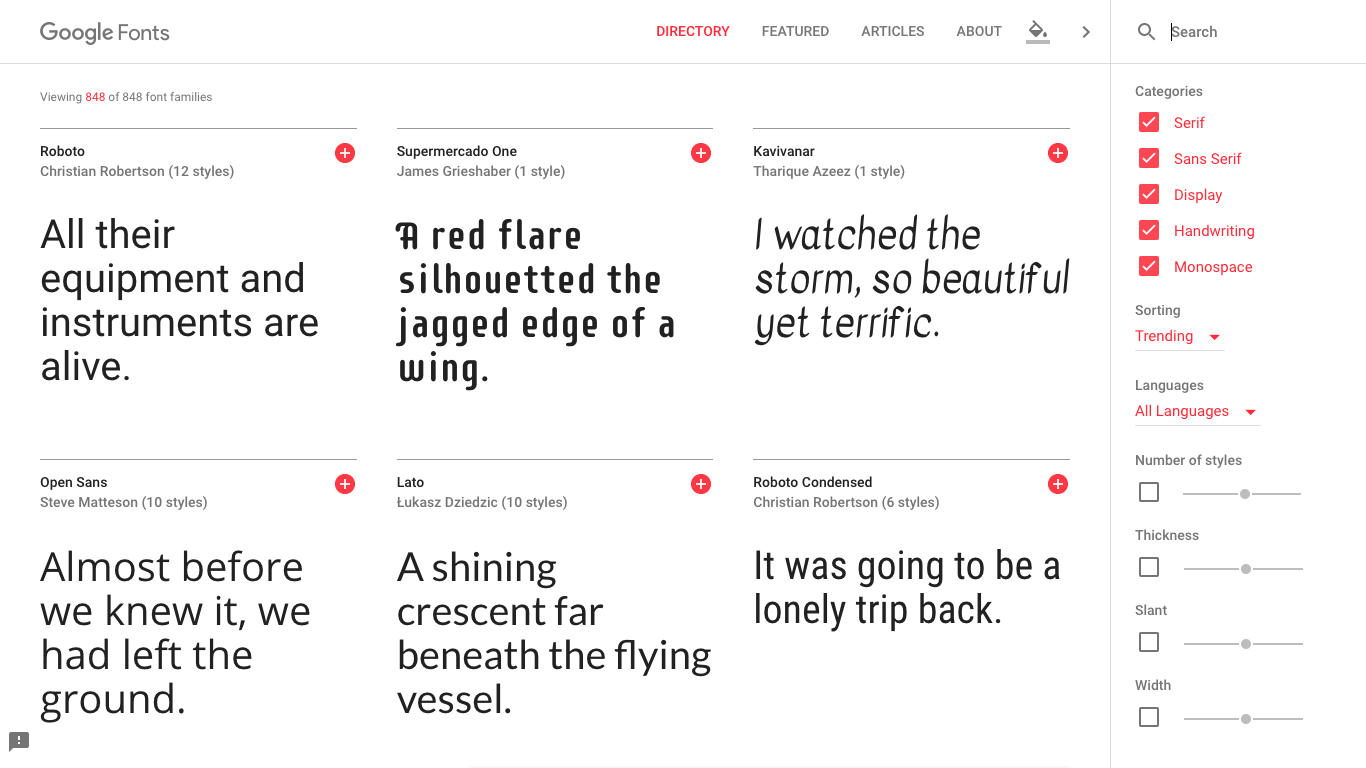Add Roboto using its red plus icon

coord(344,153)
